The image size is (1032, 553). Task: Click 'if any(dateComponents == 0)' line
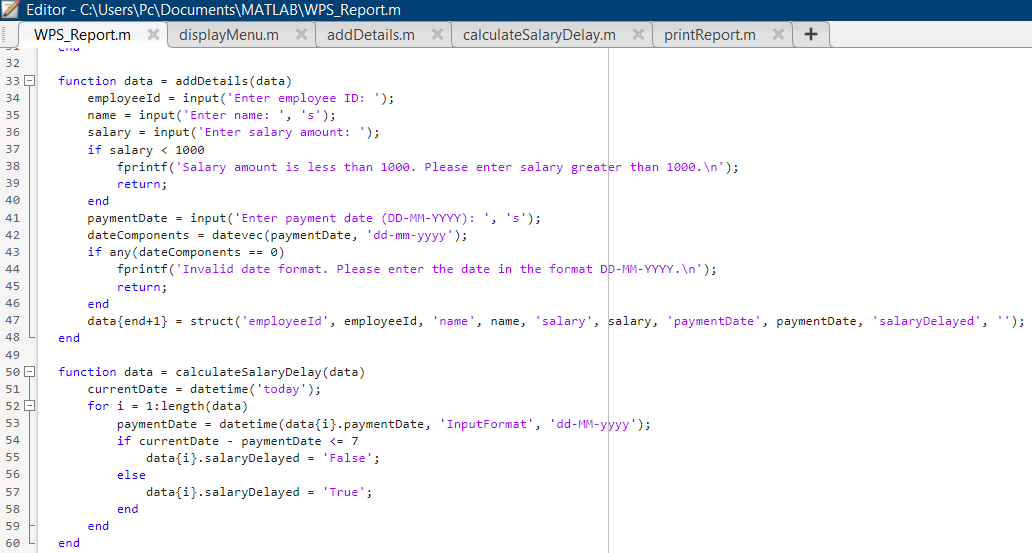pos(186,252)
